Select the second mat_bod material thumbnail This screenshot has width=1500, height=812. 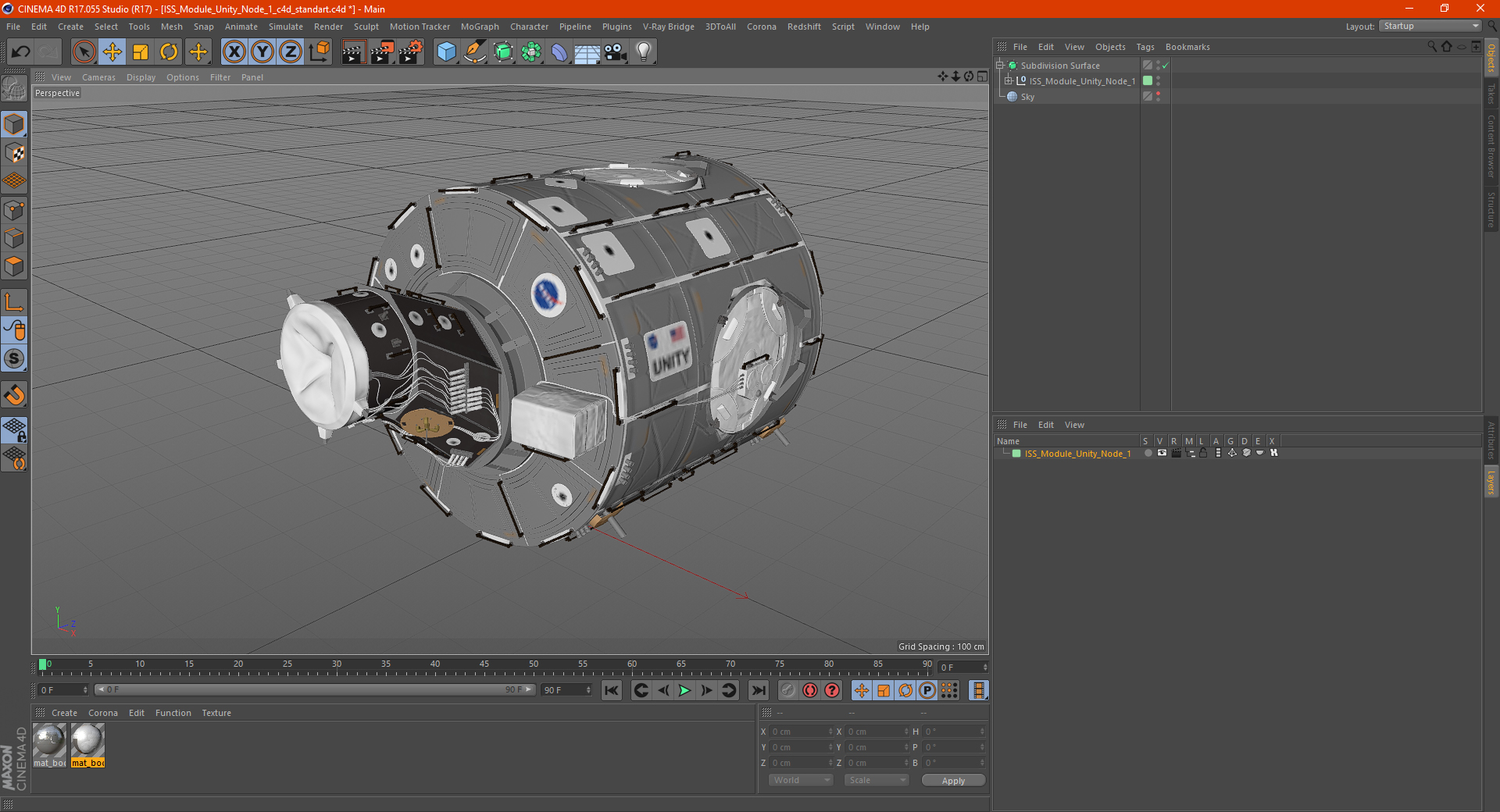click(87, 740)
